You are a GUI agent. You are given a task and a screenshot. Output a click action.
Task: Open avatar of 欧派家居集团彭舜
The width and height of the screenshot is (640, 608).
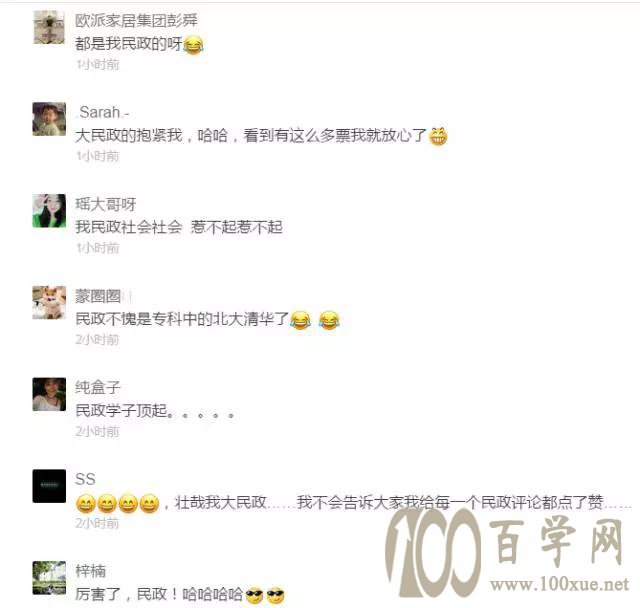(49, 27)
